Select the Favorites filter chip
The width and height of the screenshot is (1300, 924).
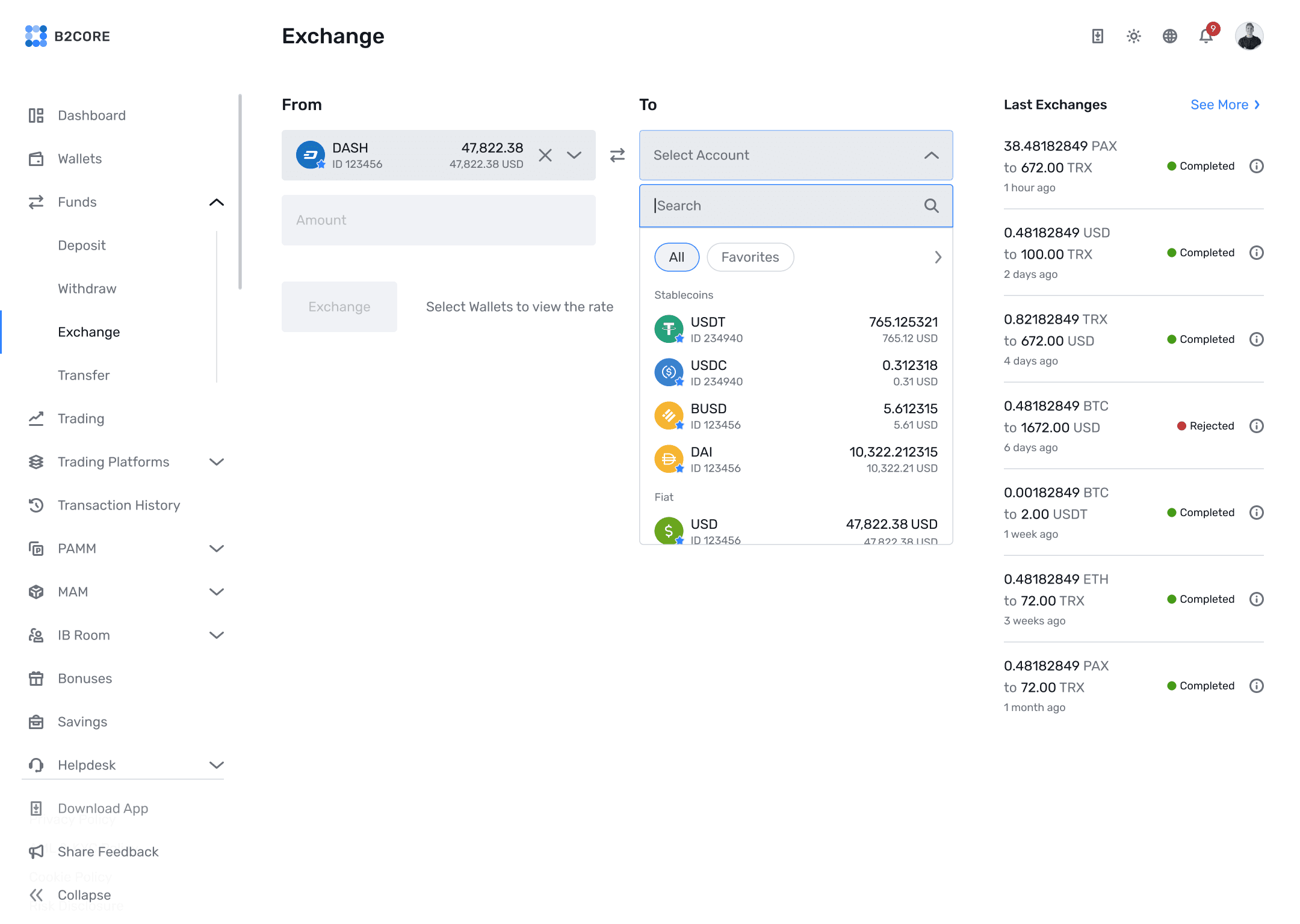pos(751,257)
